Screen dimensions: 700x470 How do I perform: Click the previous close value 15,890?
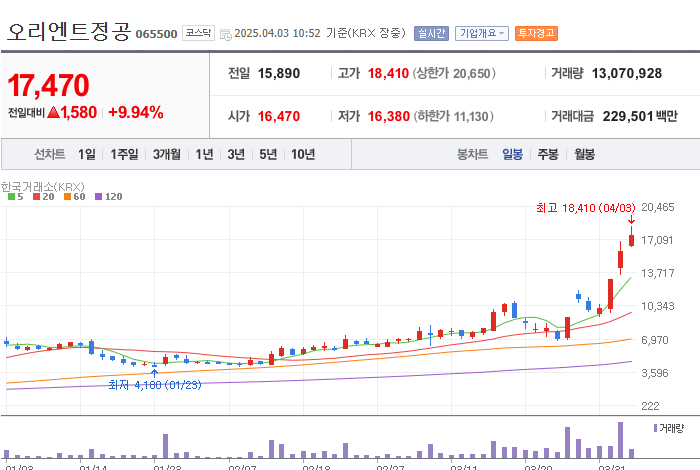279,73
